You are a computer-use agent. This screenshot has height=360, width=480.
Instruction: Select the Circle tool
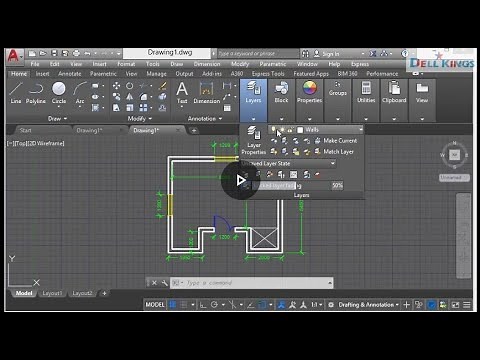[x=59, y=93]
